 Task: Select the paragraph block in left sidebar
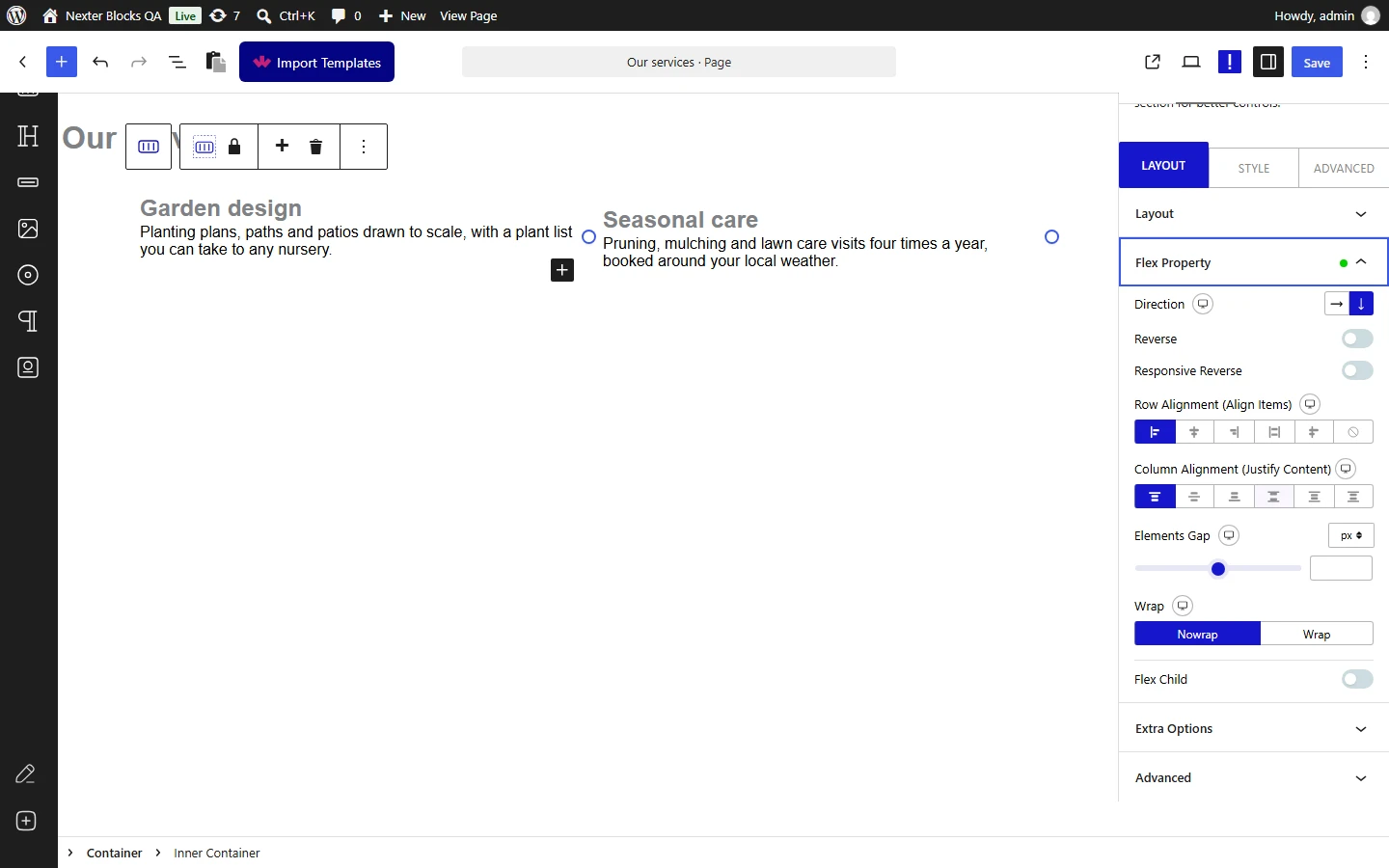point(28,321)
